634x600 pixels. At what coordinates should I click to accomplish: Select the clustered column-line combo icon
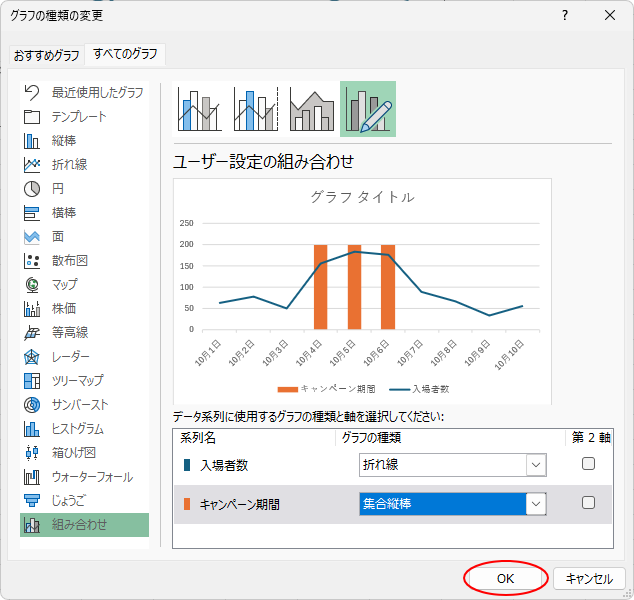200,109
